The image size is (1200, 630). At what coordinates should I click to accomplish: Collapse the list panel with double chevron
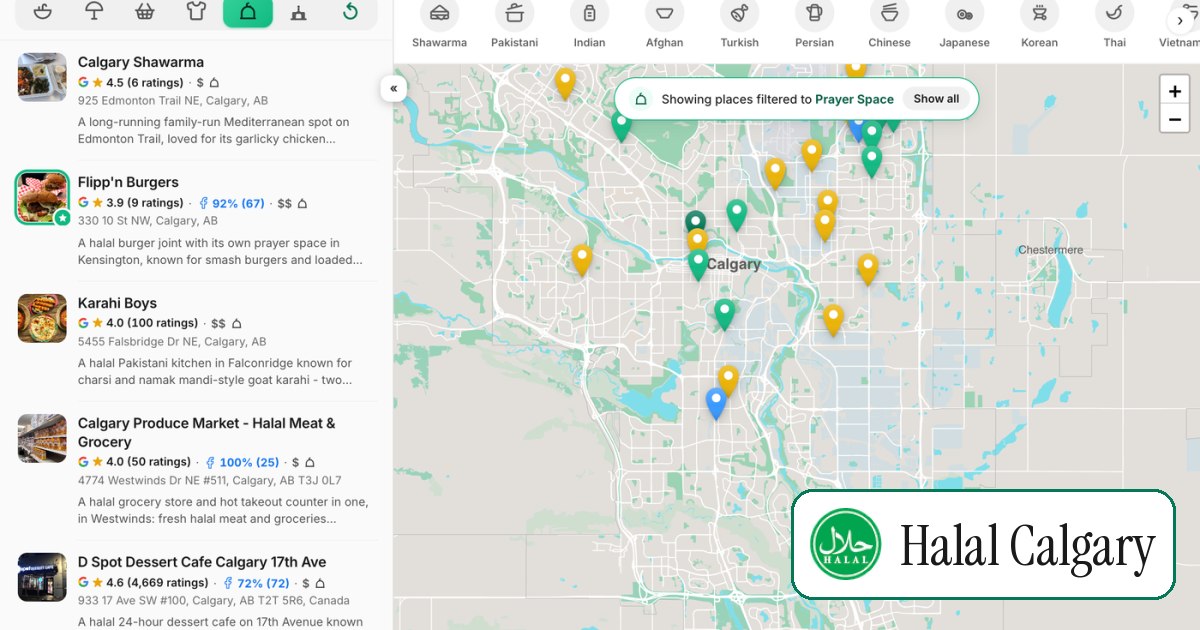393,88
